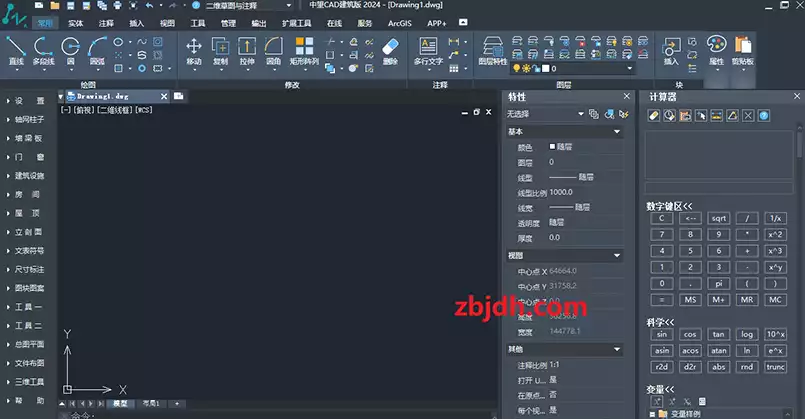This screenshot has height=419, width=805.
Task: Collapse the 数字键区<< number pad section
Action: [x=669, y=206]
